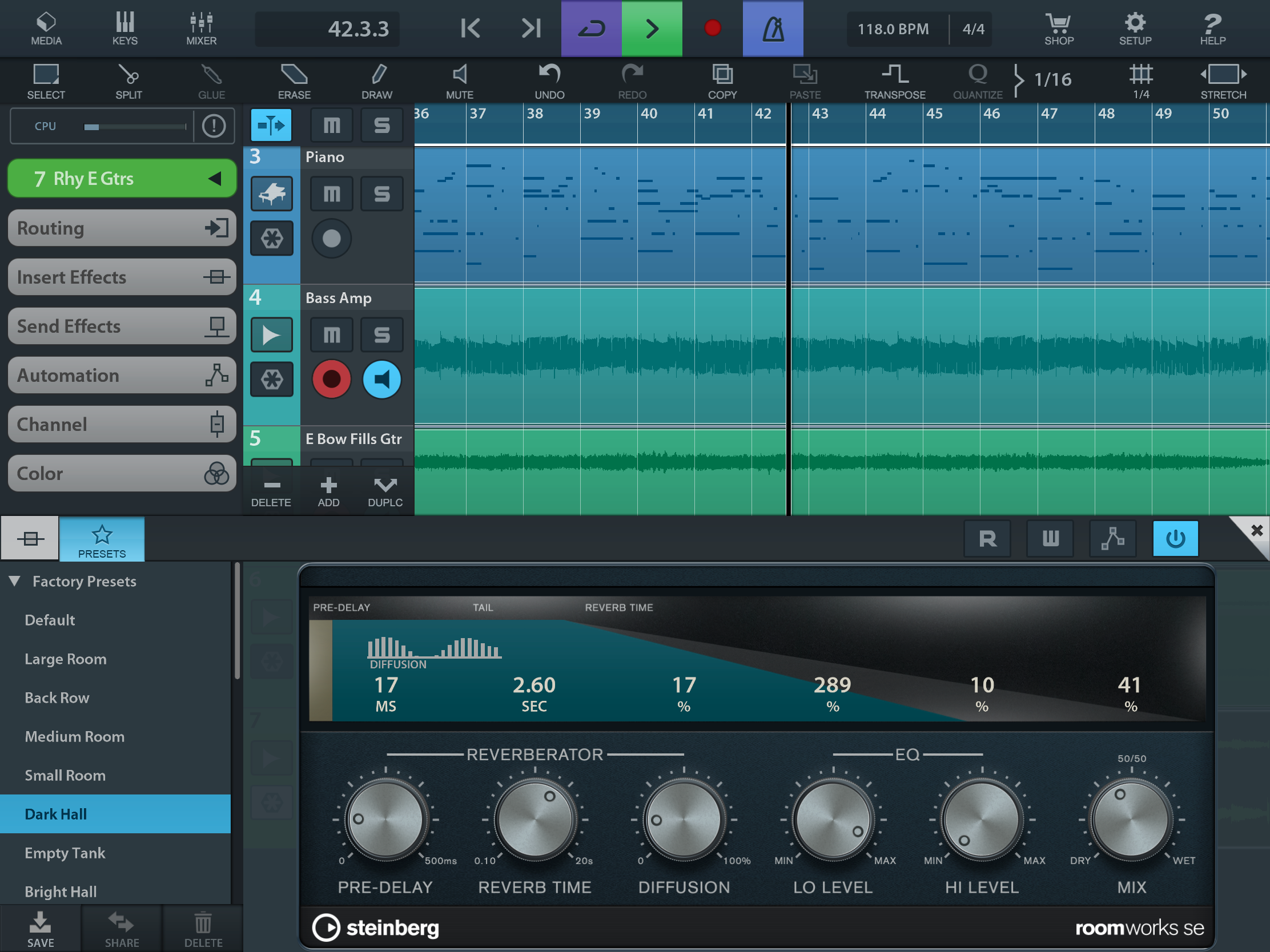Collapse the Factory Presets list

[x=15, y=580]
